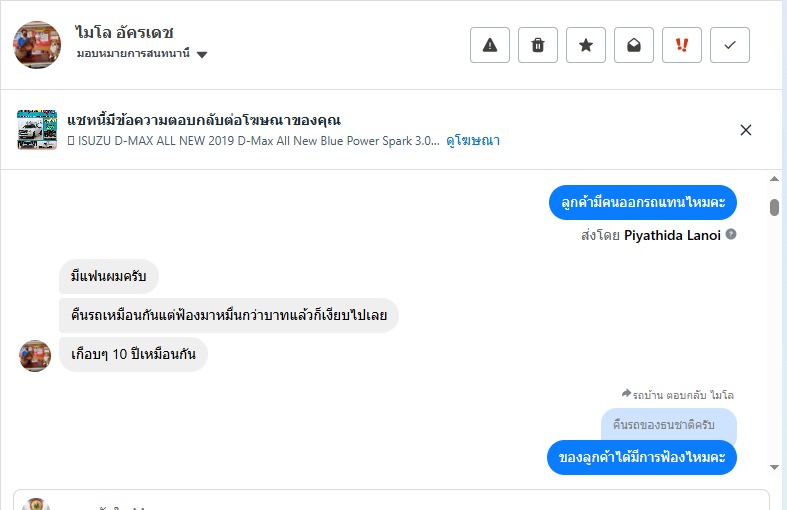Mark conversation as unread with envelope icon
Viewport: 787px width, 510px height.
634,45
